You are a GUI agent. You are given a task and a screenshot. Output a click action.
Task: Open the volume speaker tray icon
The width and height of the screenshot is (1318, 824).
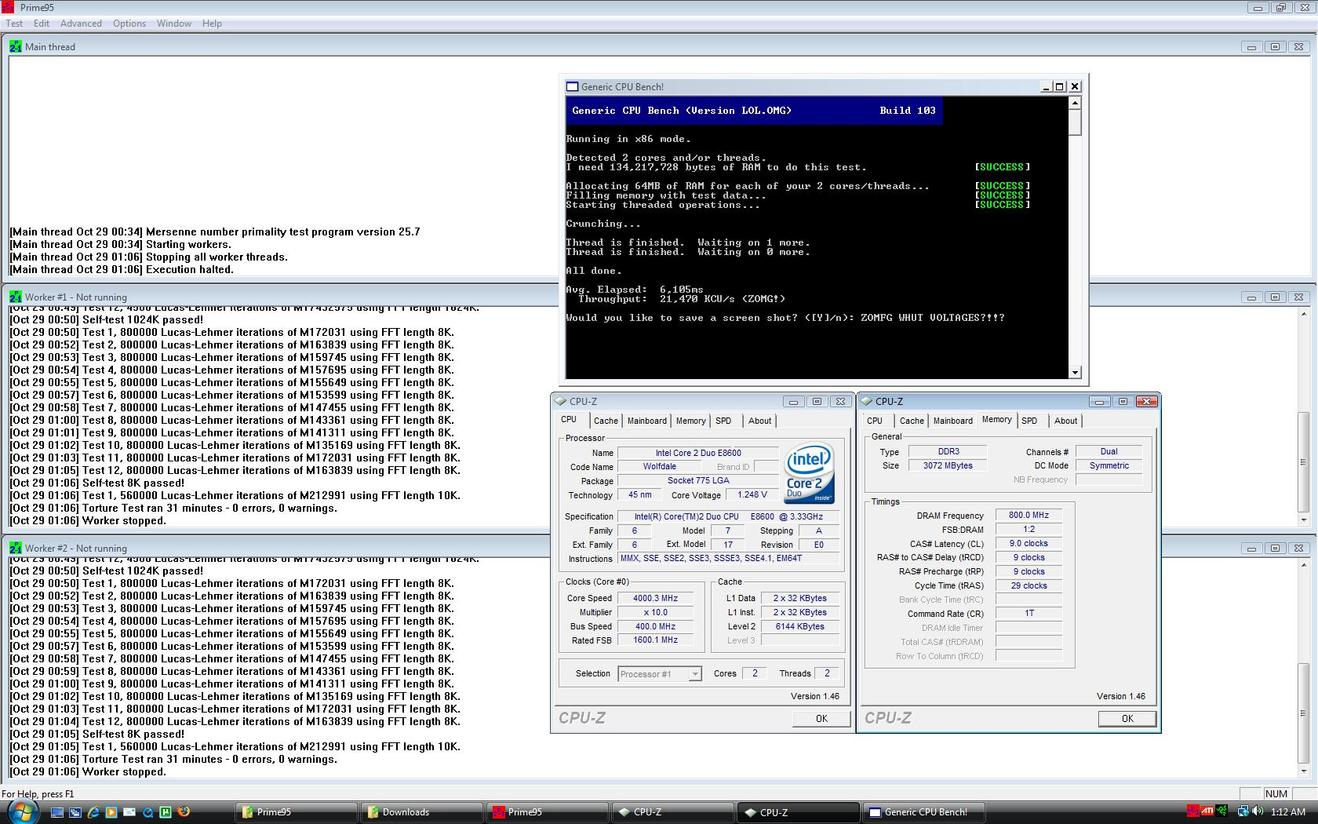coord(1258,811)
